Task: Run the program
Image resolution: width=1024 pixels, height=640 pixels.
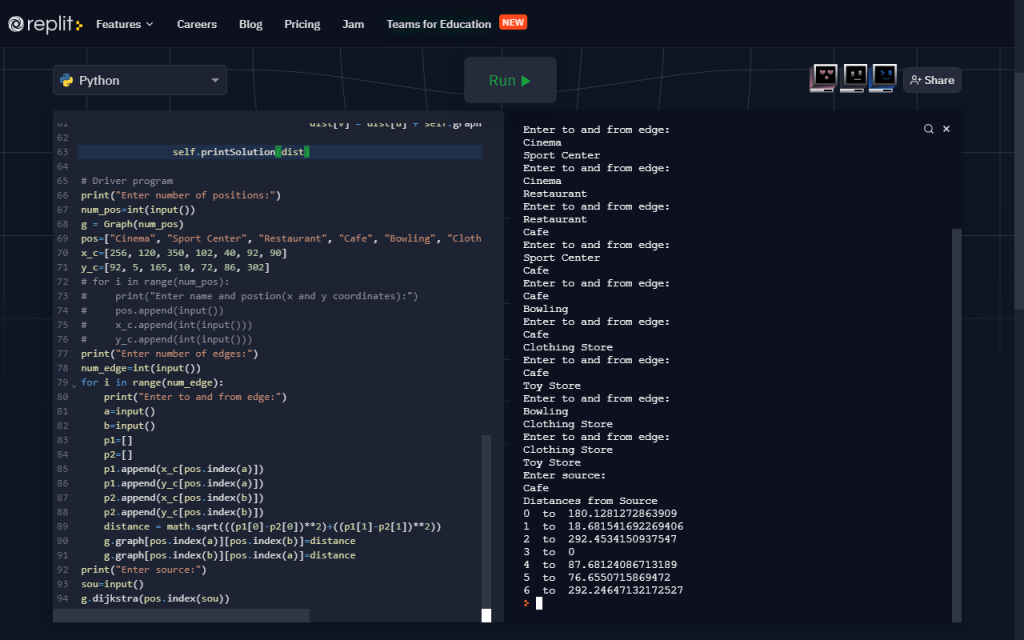Action: (x=510, y=80)
